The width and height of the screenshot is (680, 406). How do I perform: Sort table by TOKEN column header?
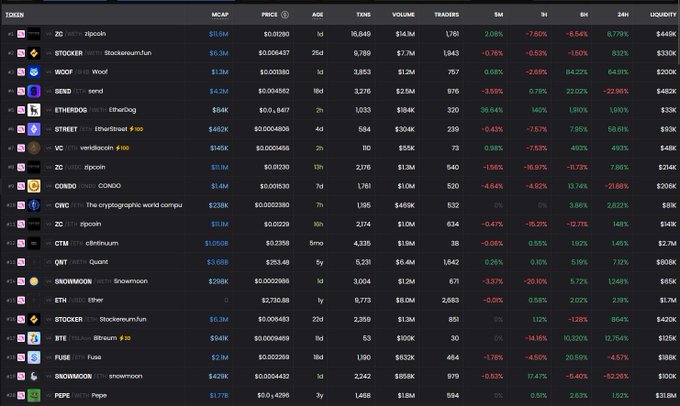pyautogui.click(x=15, y=15)
